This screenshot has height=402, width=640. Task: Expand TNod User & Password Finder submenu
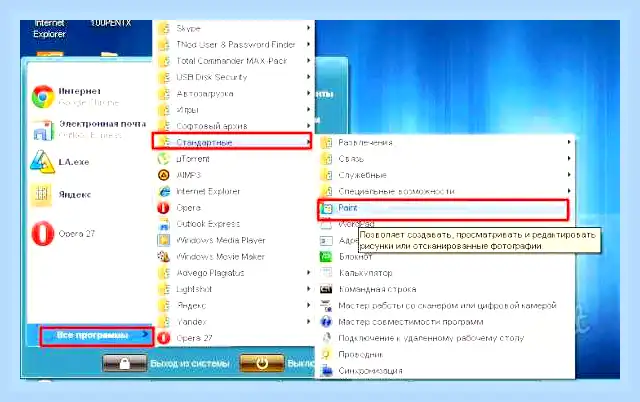coord(309,44)
